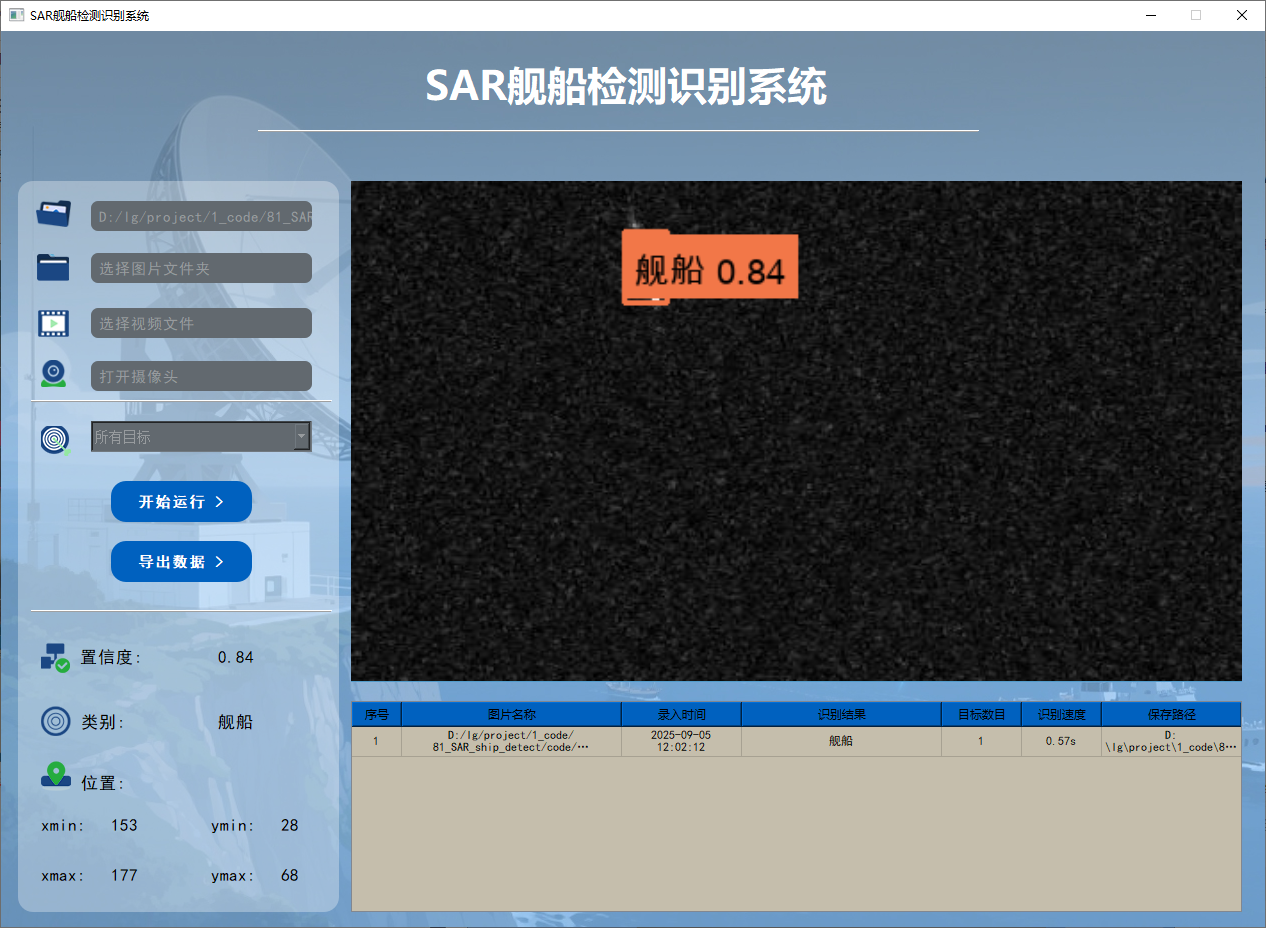Click the xmax value 177
This screenshot has height=928, width=1266.
coord(124,875)
